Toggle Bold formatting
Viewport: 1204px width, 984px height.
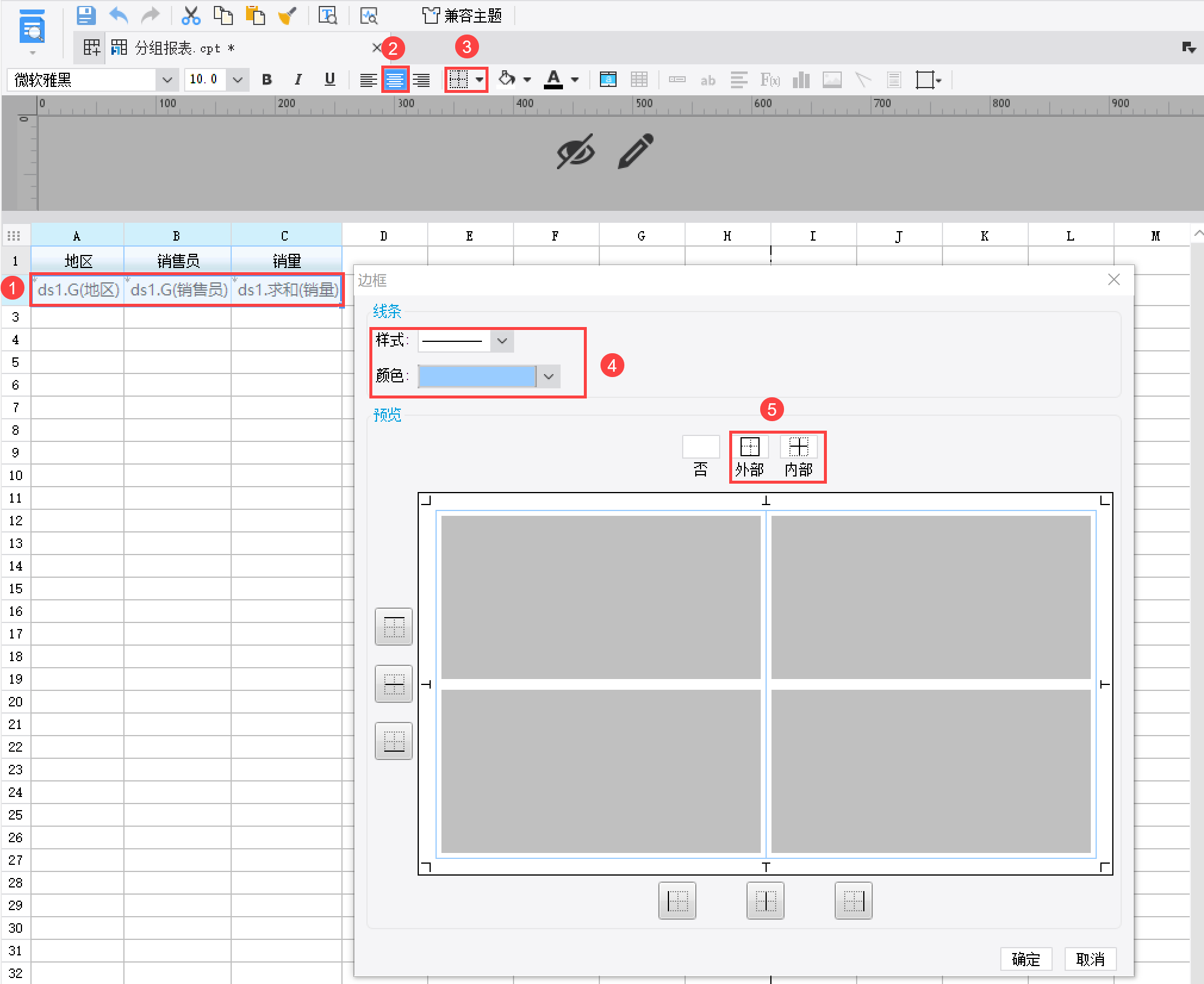point(267,80)
